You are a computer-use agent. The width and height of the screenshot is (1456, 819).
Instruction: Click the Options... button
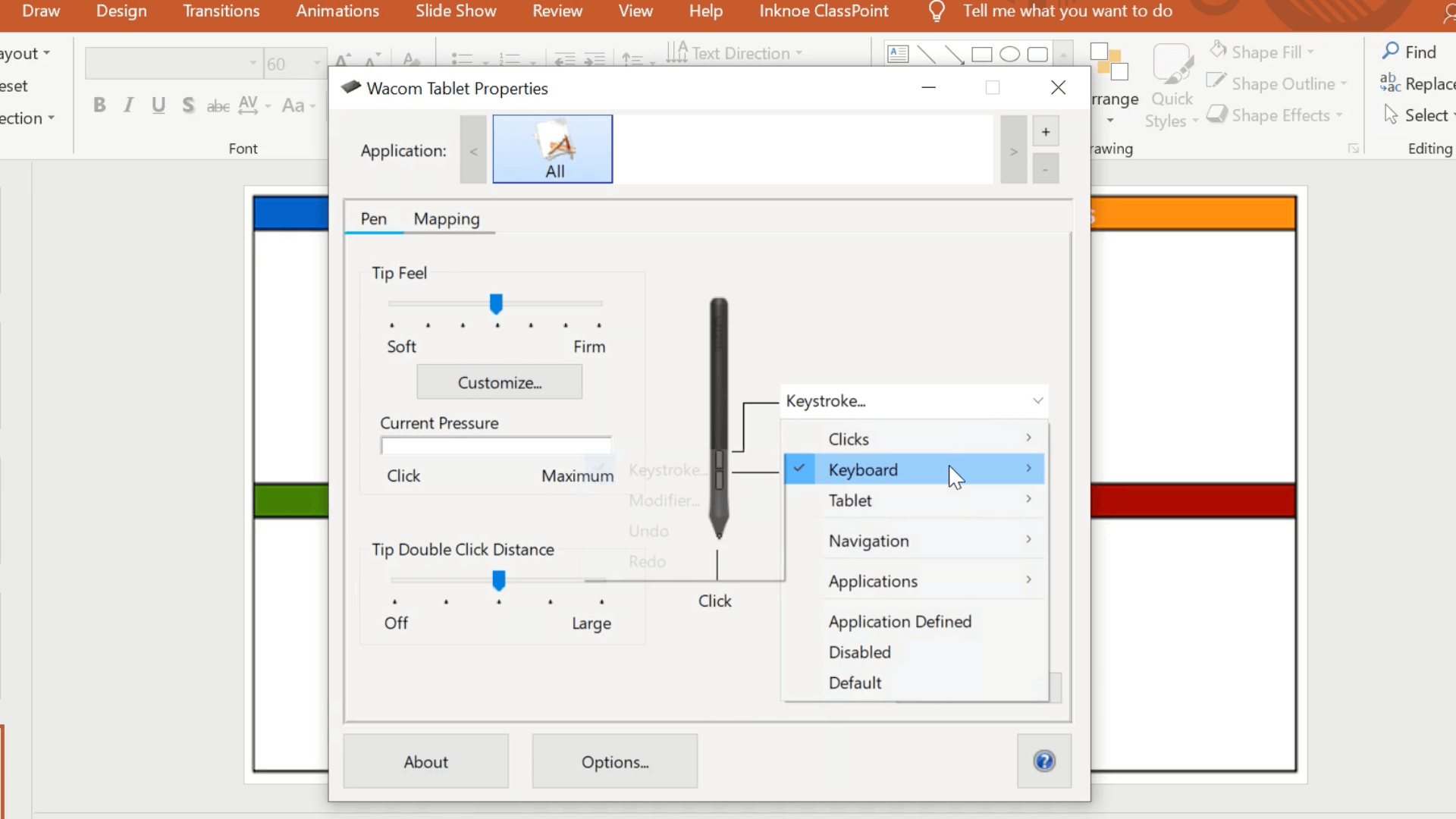tap(615, 761)
